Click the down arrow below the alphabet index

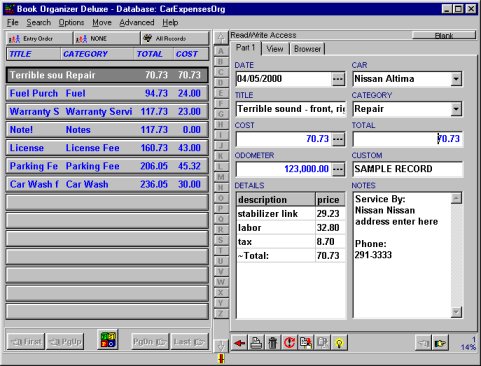coord(221,346)
